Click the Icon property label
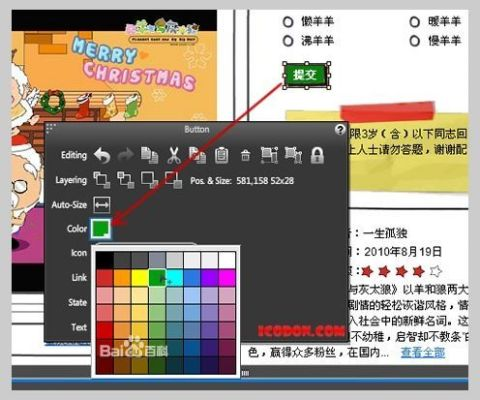480x400 pixels. coord(79,253)
